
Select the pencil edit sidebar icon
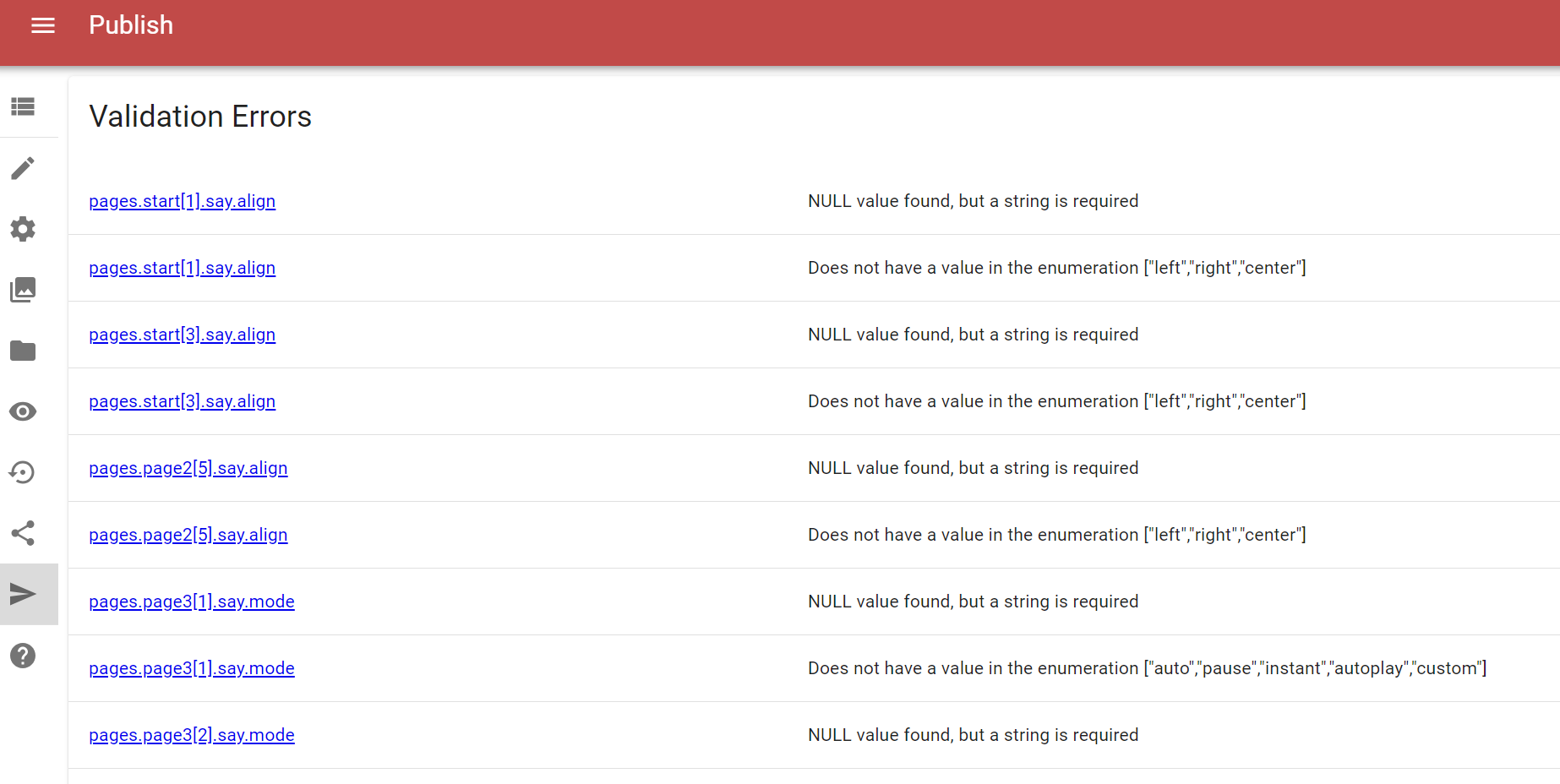23,168
